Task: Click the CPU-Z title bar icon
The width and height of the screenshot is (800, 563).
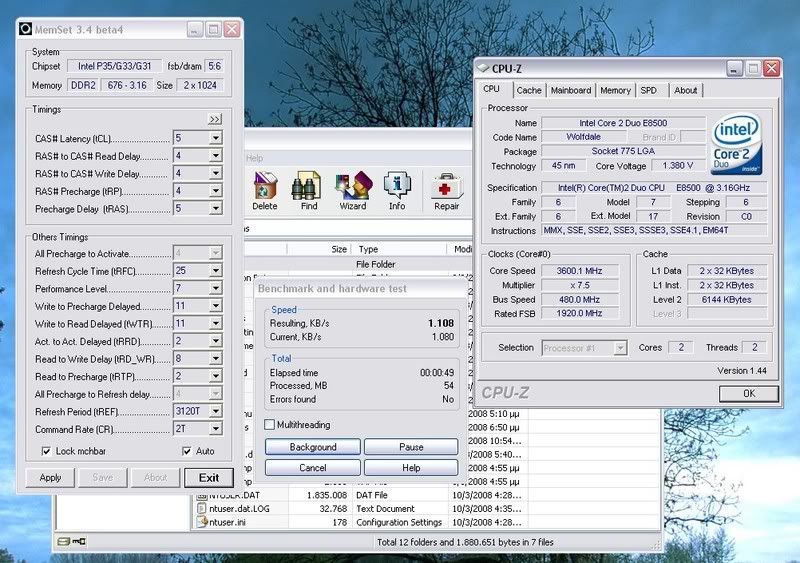Action: point(482,68)
